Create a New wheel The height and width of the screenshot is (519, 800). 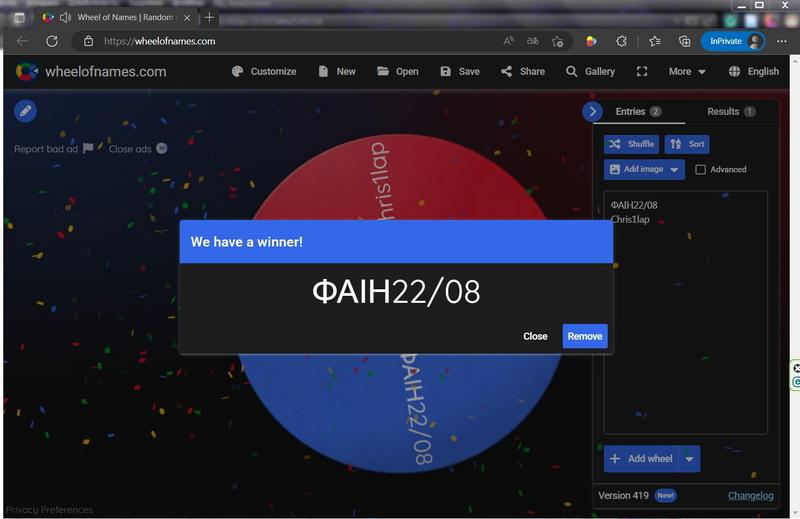(337, 71)
